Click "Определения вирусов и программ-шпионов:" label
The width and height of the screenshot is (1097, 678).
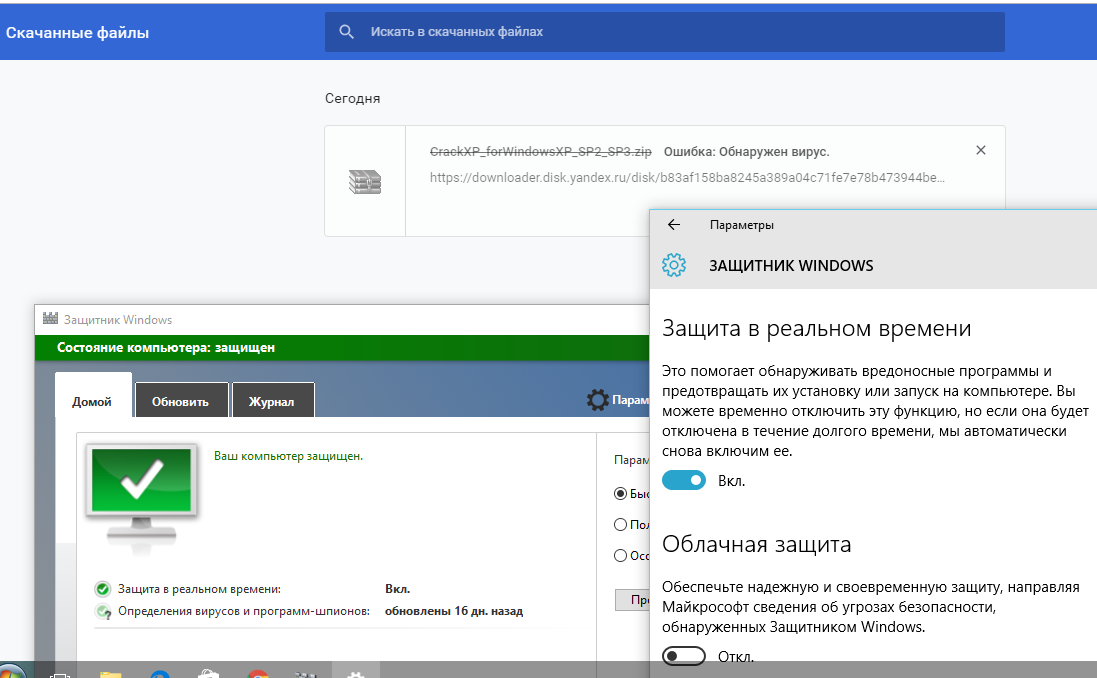[x=243, y=611]
